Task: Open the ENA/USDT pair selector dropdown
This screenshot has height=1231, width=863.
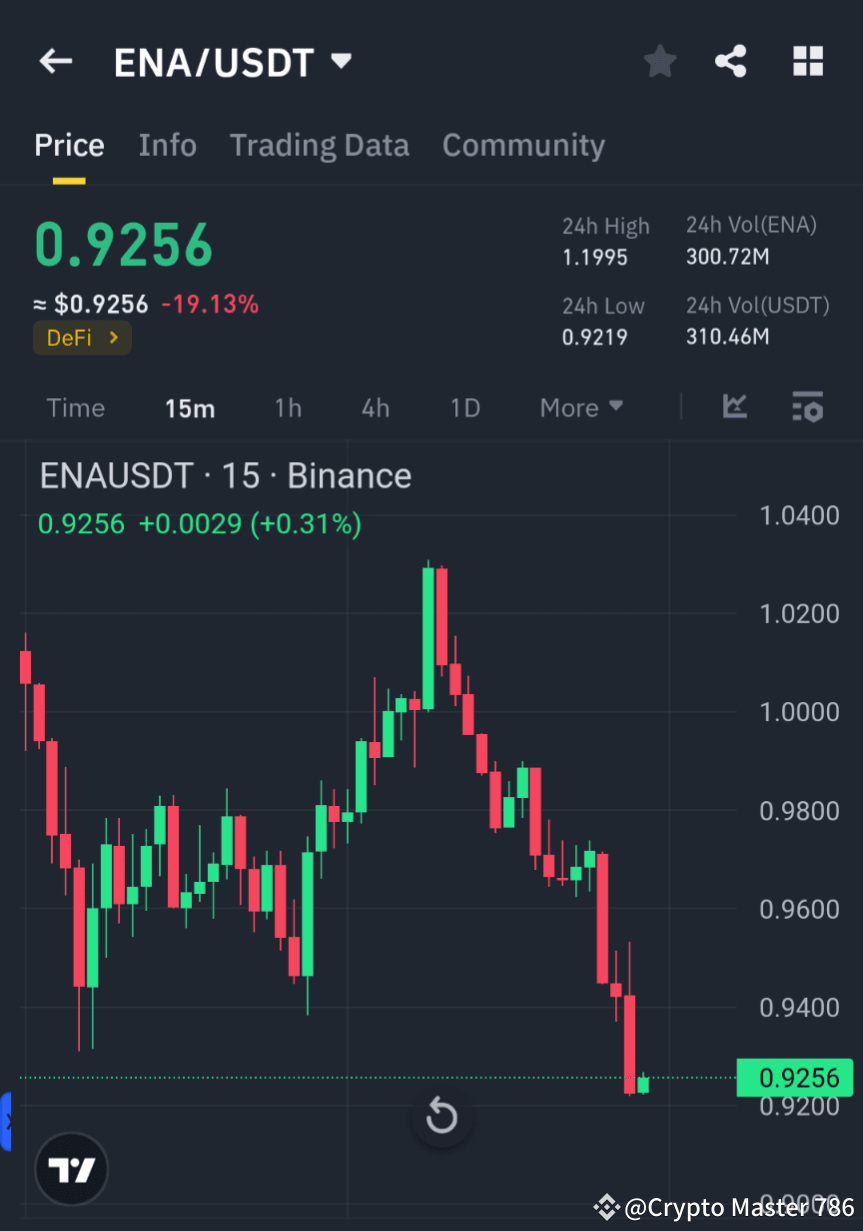Action: (x=234, y=61)
